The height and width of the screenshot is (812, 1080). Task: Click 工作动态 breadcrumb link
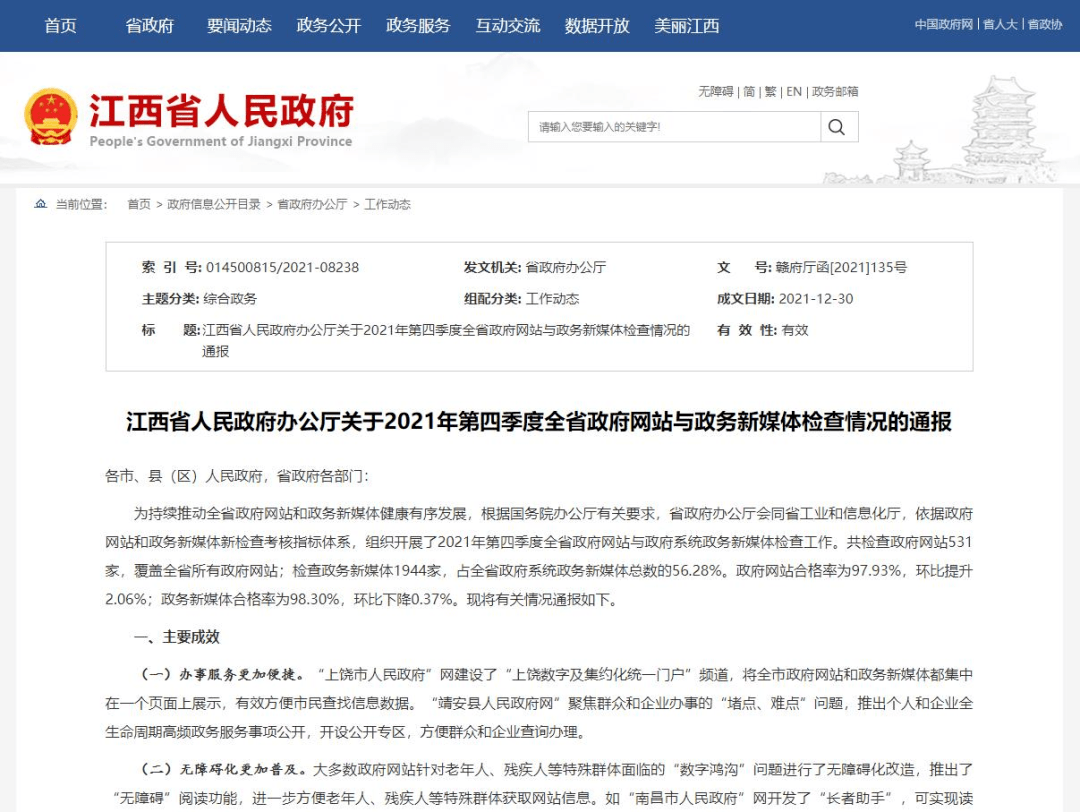coord(387,204)
